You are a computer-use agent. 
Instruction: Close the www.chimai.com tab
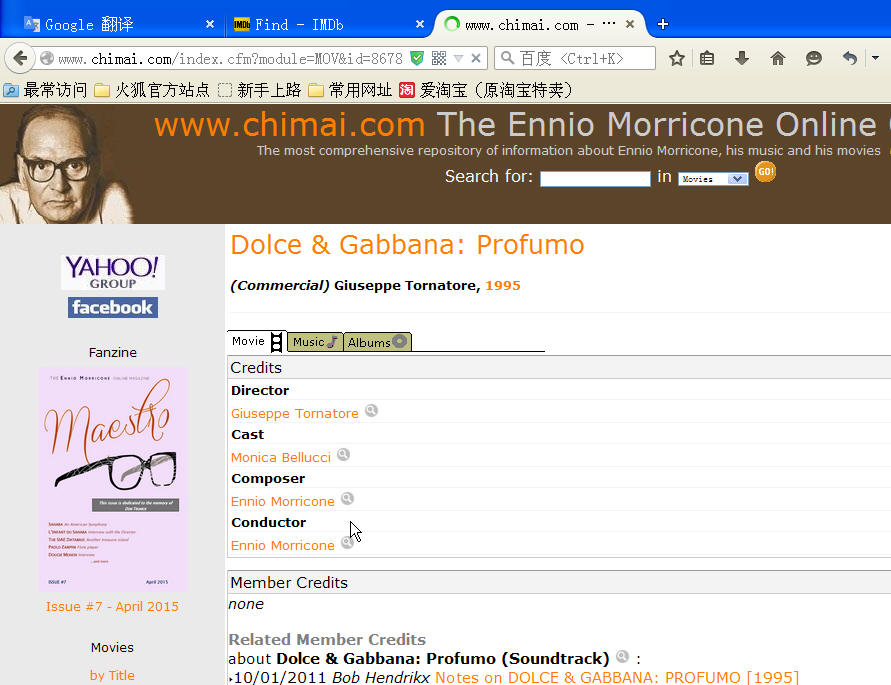tap(630, 24)
